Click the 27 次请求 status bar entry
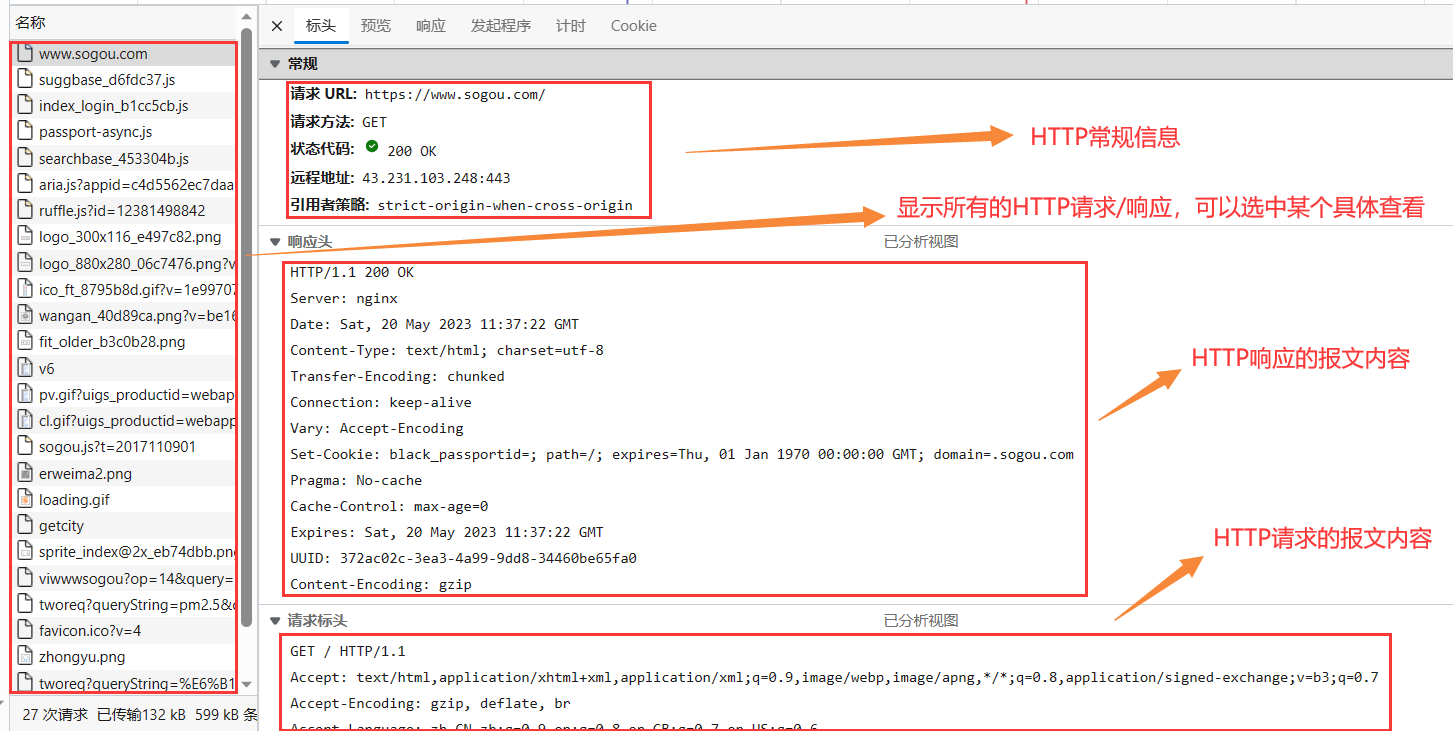 click(x=54, y=715)
